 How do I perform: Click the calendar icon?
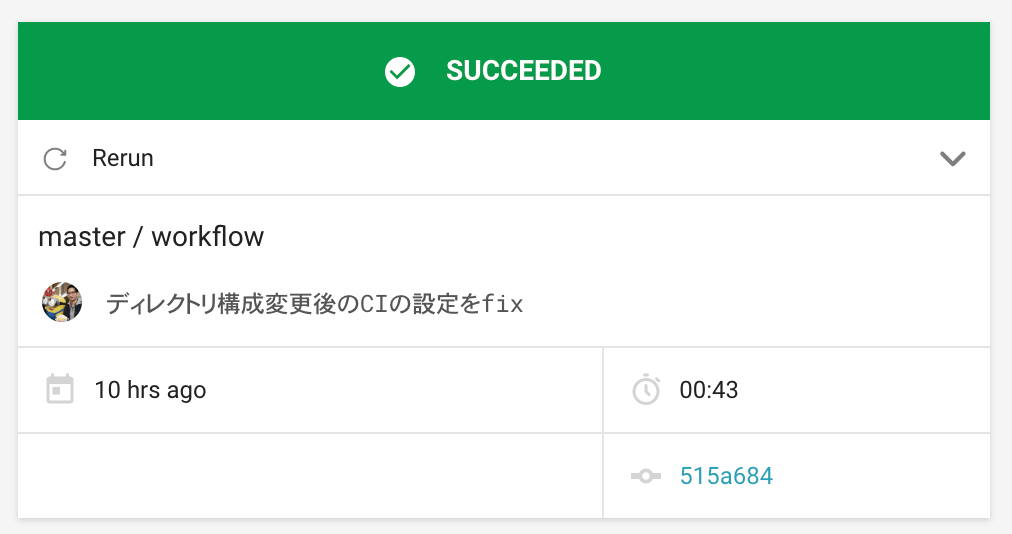[x=60, y=389]
